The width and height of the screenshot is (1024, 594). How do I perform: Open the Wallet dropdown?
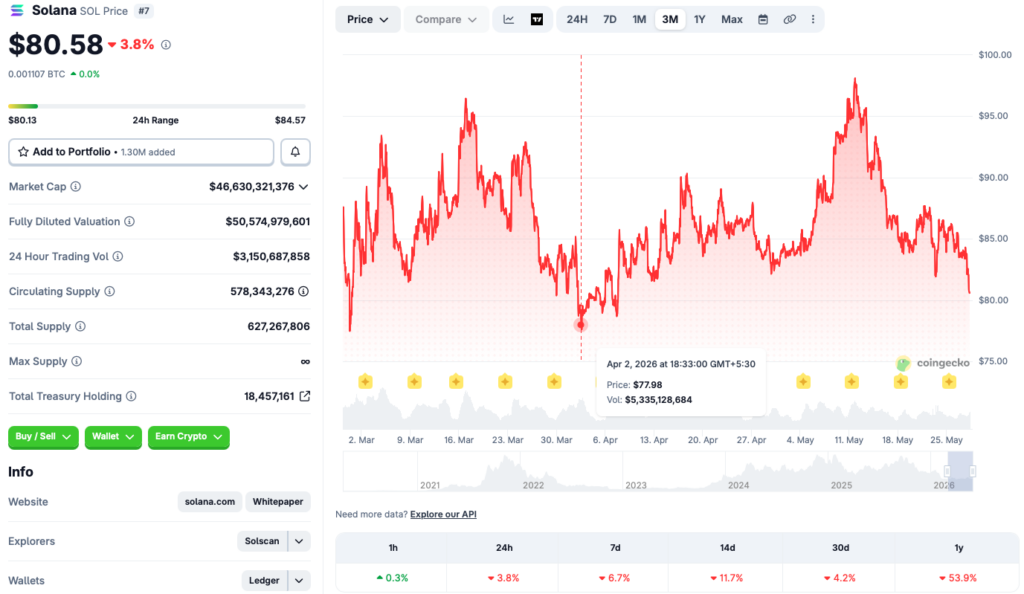tap(113, 437)
